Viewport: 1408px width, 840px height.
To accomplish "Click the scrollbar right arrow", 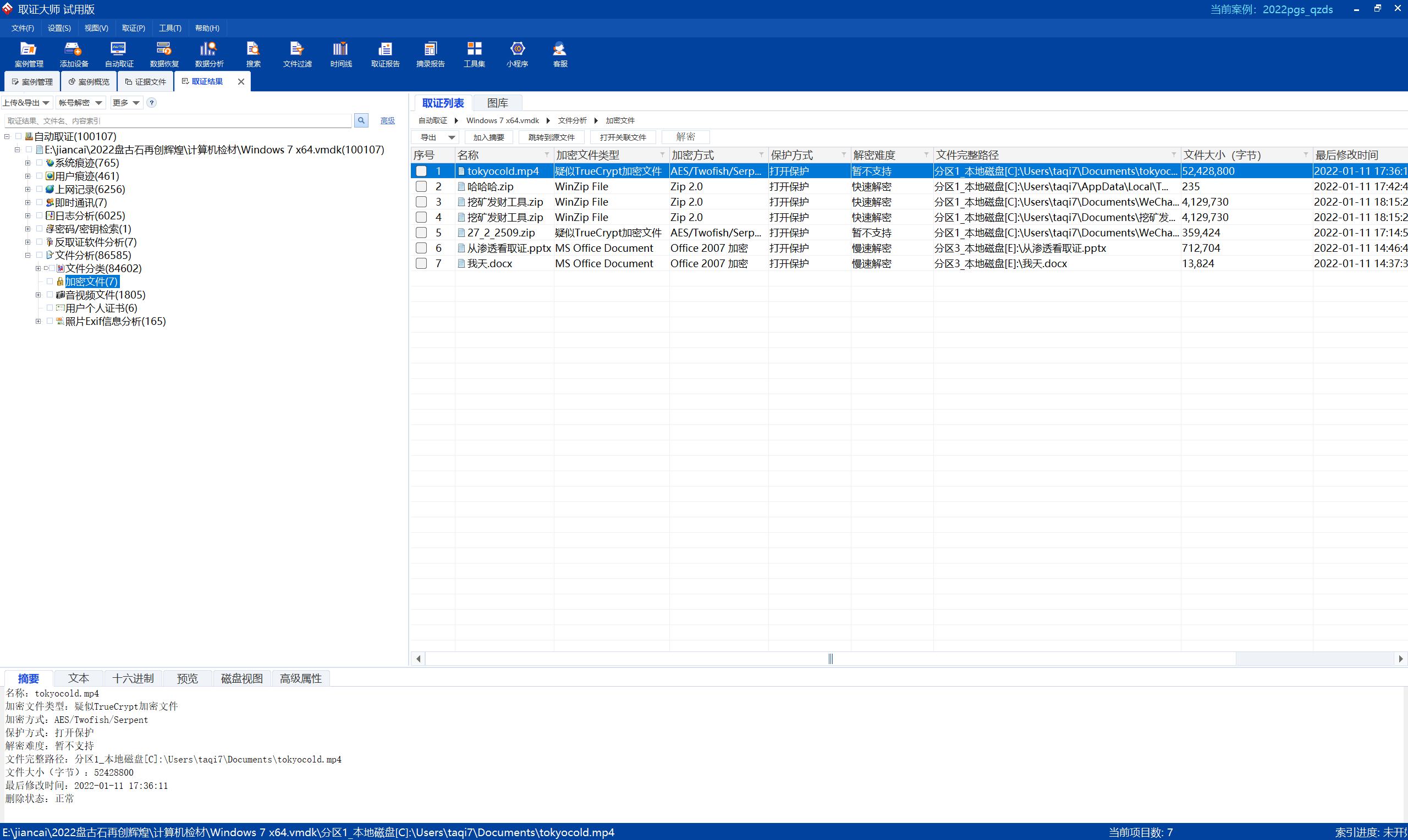I will pos(1401,659).
